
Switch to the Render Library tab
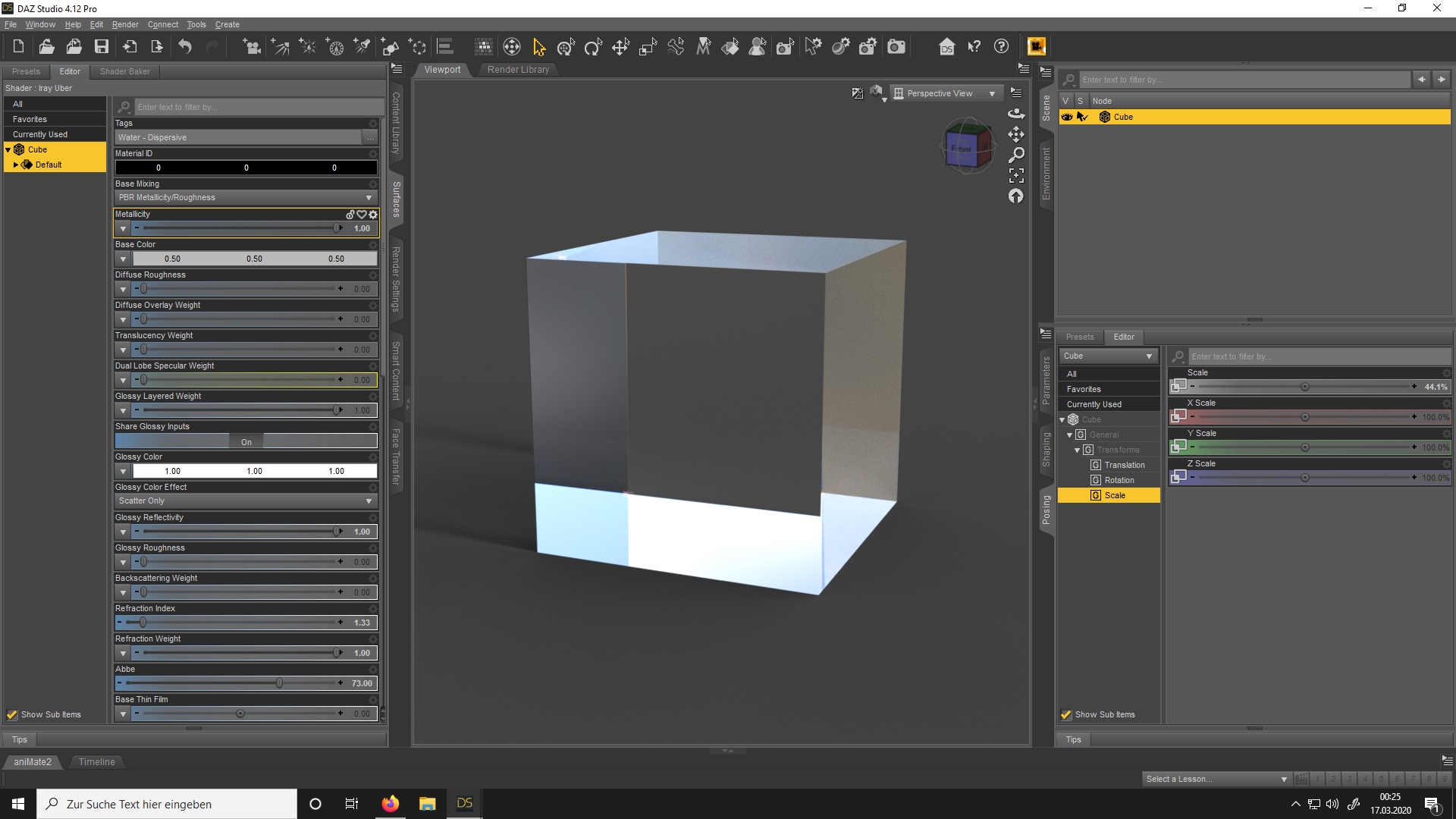pos(518,70)
